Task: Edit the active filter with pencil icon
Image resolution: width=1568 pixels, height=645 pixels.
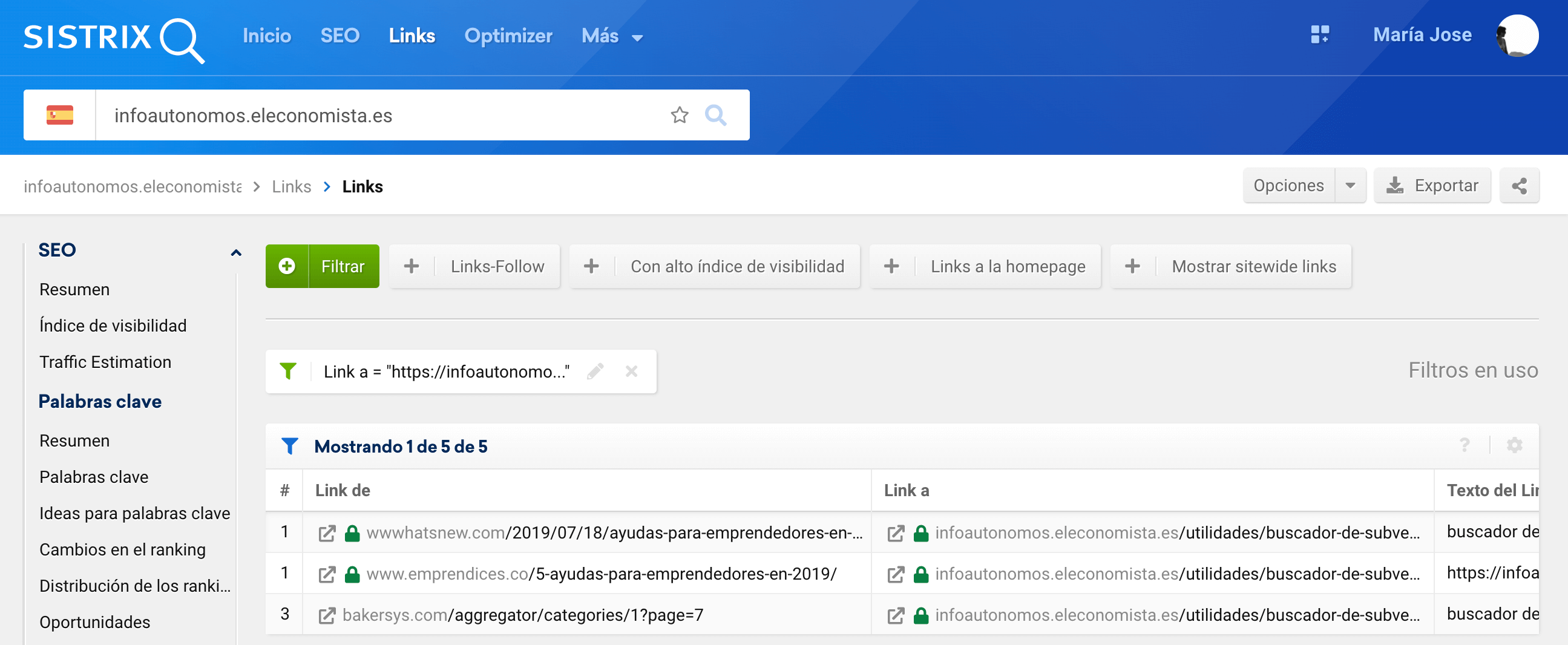Action: click(x=595, y=371)
